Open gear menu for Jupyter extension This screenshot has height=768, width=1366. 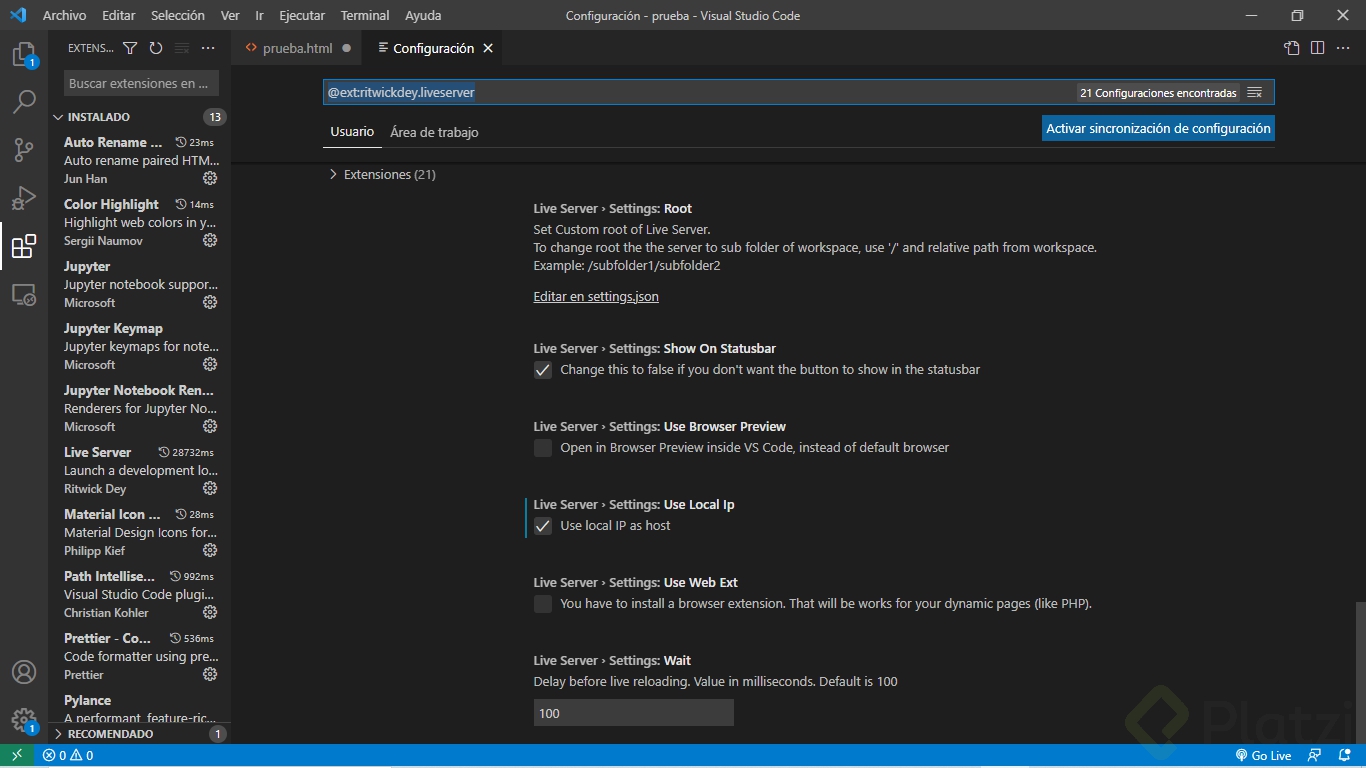coord(210,302)
